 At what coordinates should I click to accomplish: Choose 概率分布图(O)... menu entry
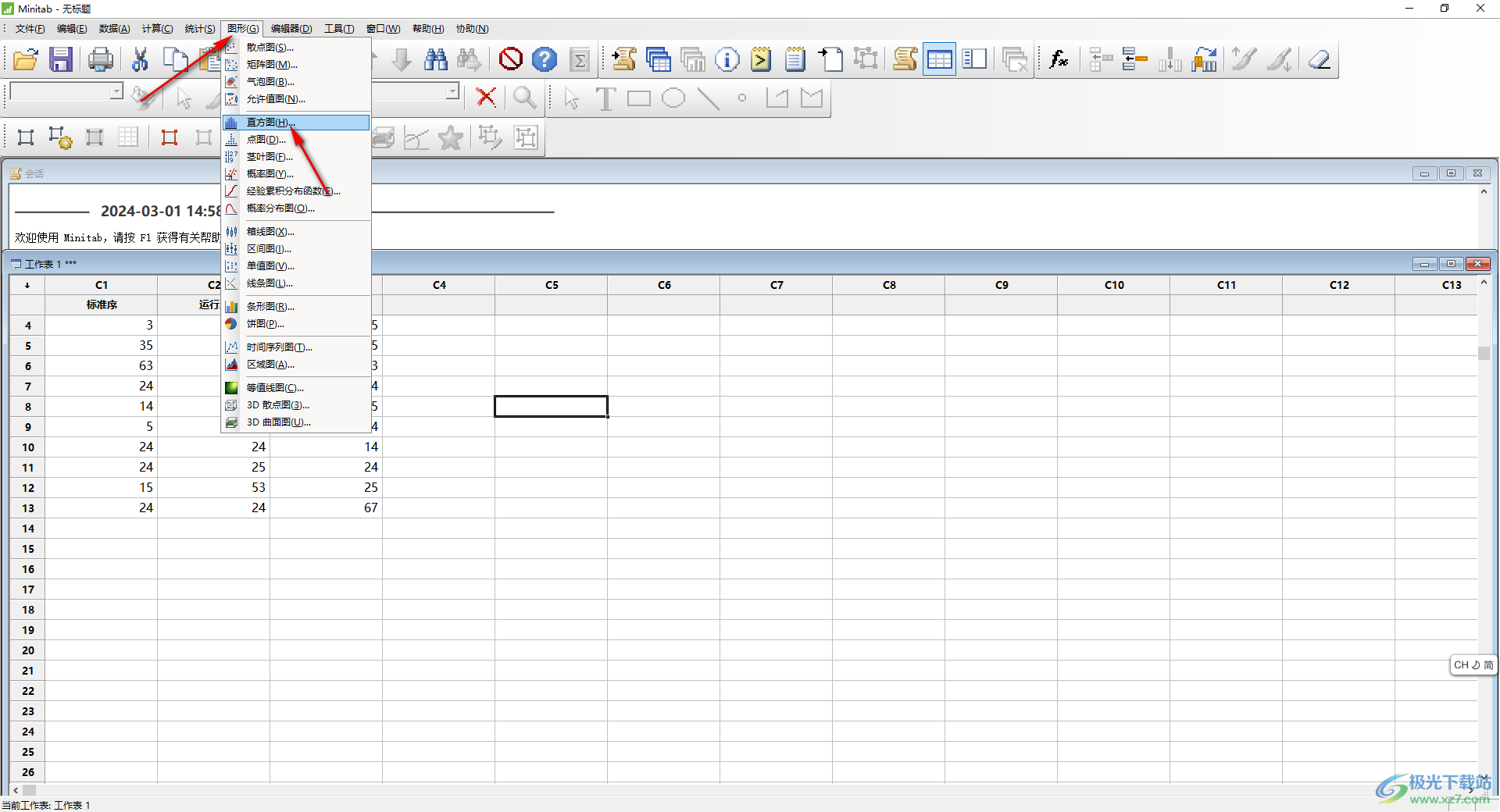coord(296,208)
